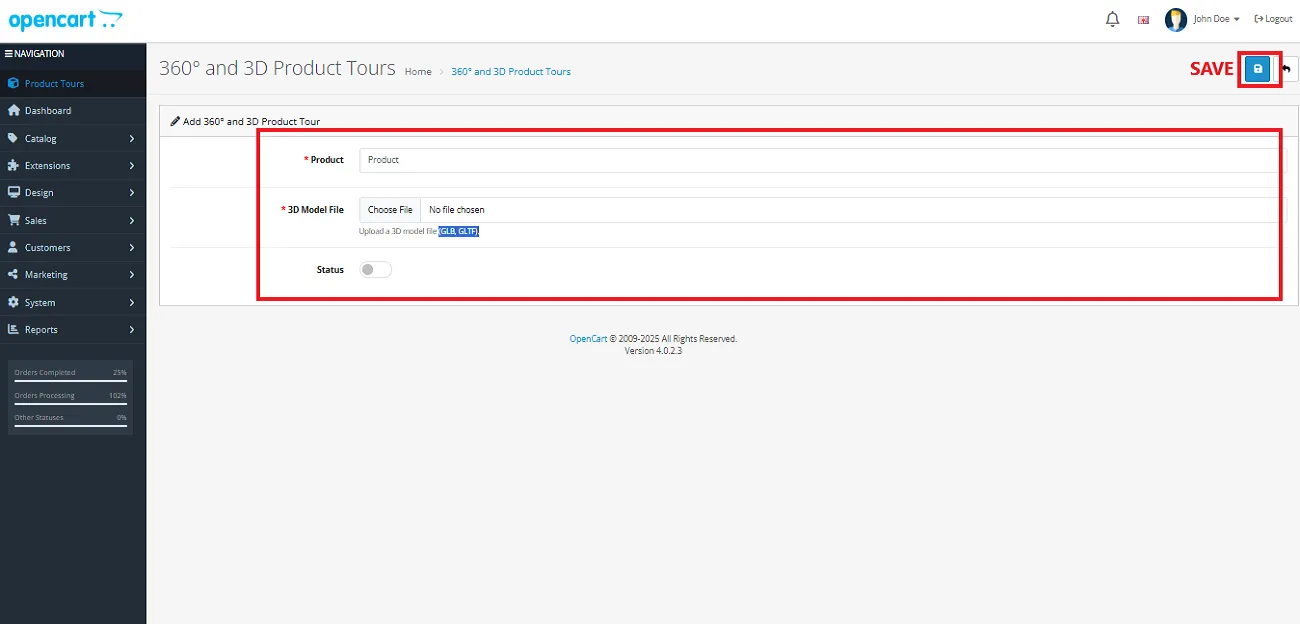Image resolution: width=1300 pixels, height=624 pixels.
Task: Click John Doe's profile avatar
Action: click(x=1176, y=19)
